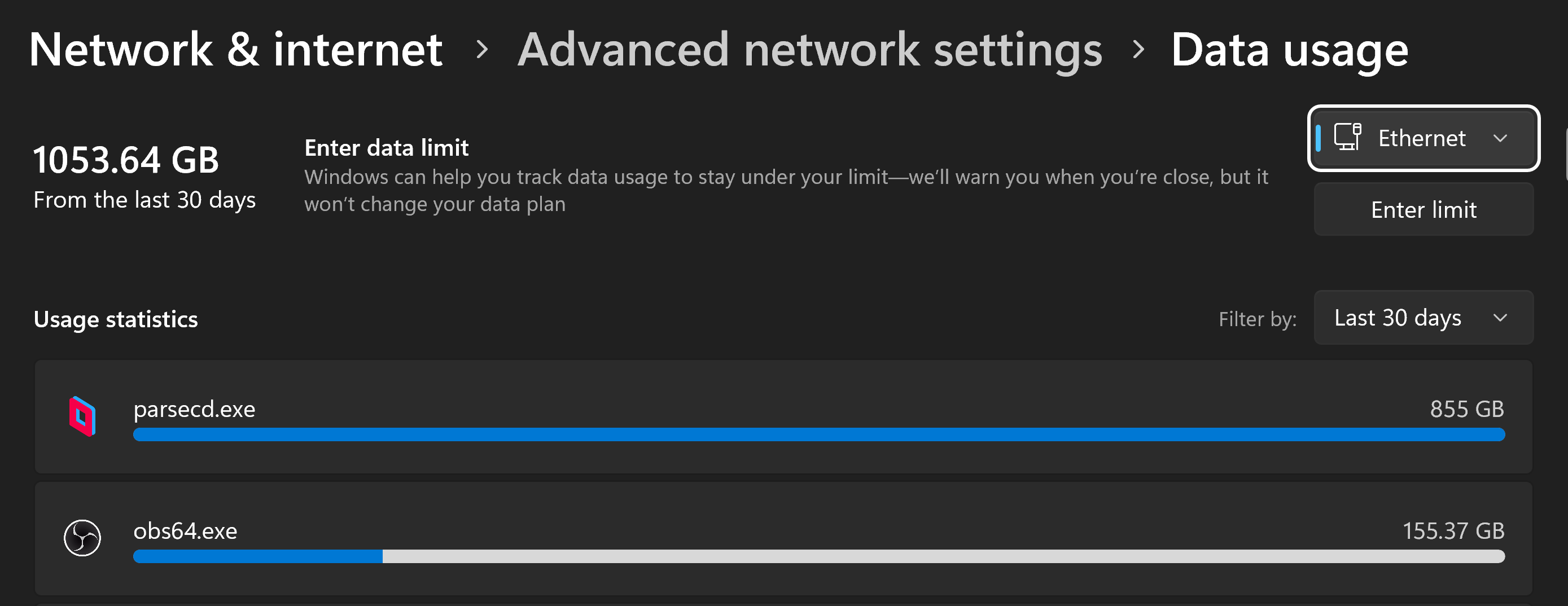The width and height of the screenshot is (1568, 606).
Task: Click the chevron on the Ethernet selector
Action: coord(1500,138)
